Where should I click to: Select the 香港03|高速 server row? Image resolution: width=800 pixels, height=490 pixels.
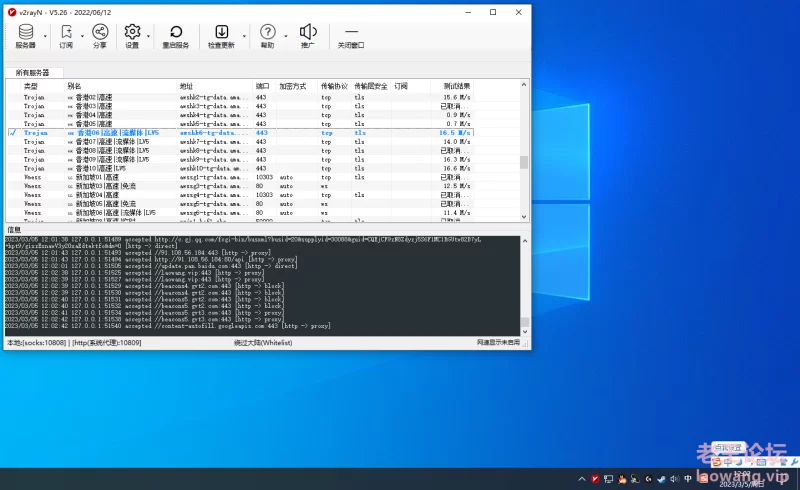[240, 106]
